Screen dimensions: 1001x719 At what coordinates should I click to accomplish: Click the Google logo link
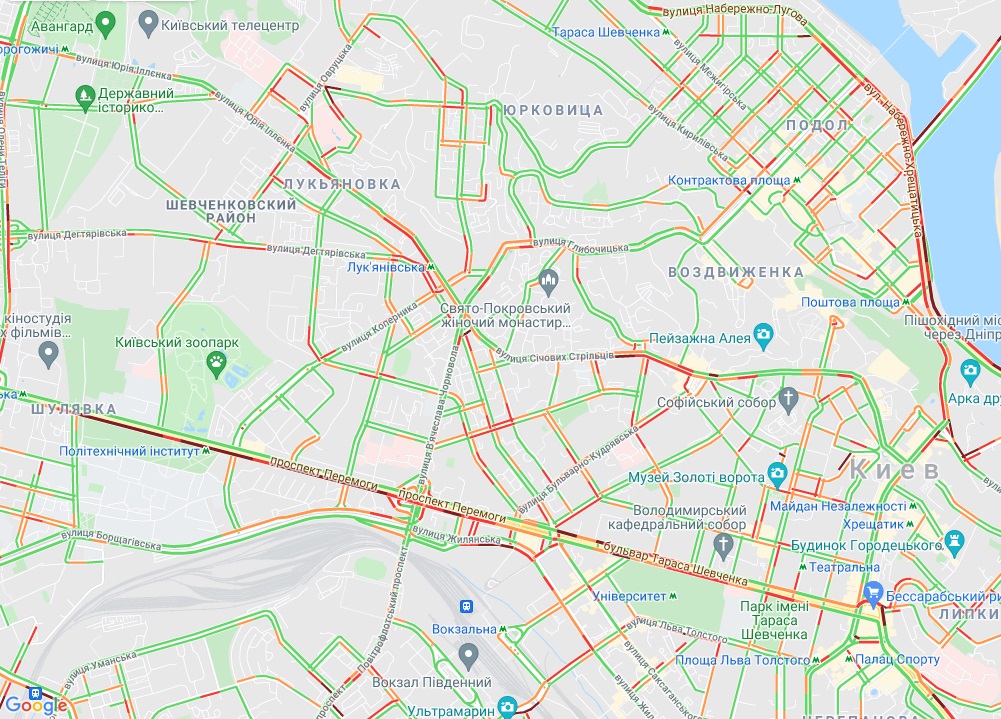click(x=36, y=706)
